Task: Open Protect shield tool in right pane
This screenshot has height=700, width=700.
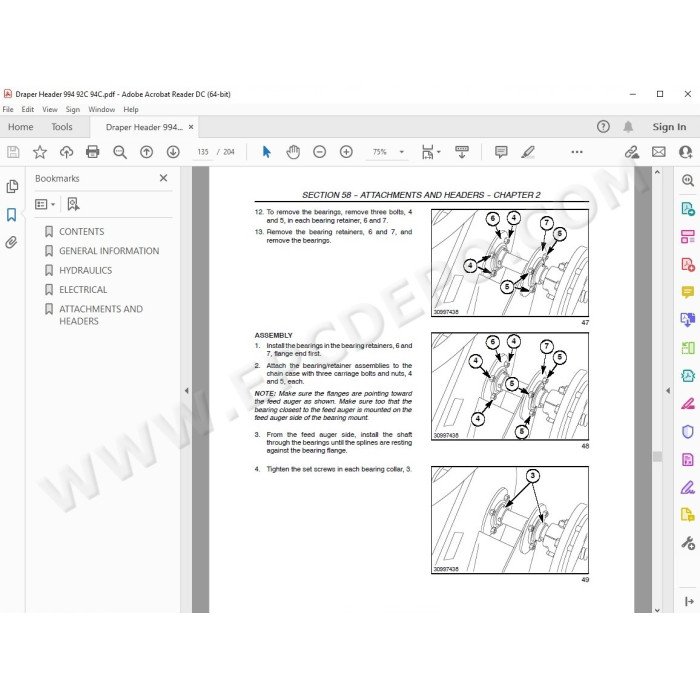Action: tap(688, 432)
